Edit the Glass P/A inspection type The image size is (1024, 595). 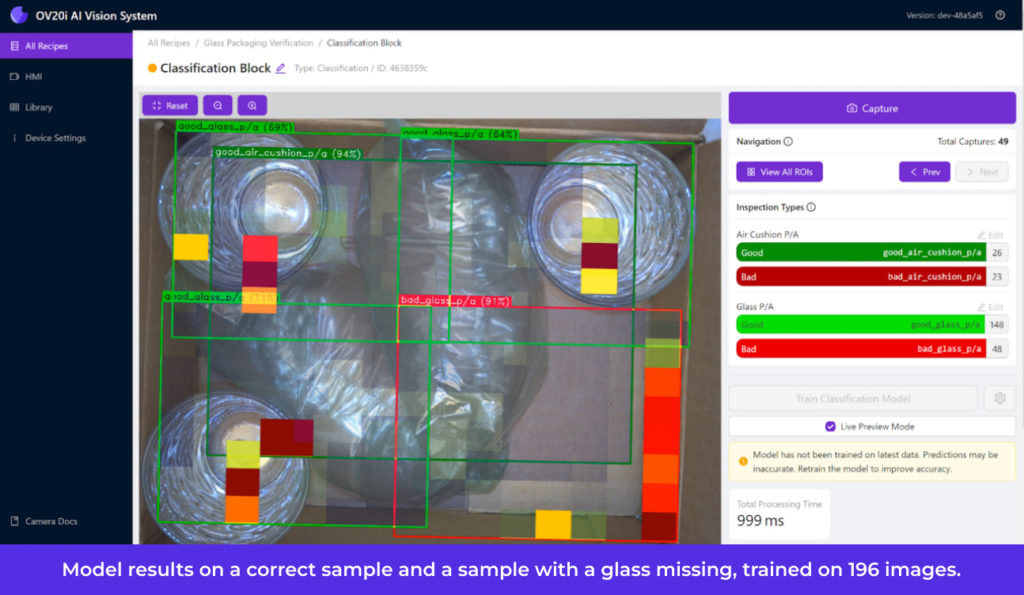point(990,307)
